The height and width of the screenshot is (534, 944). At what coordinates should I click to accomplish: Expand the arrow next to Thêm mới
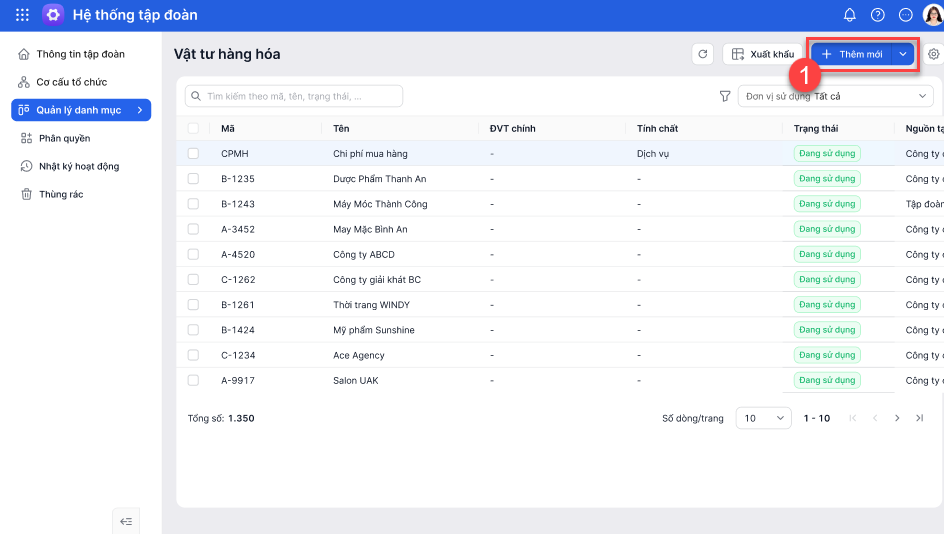click(x=903, y=54)
